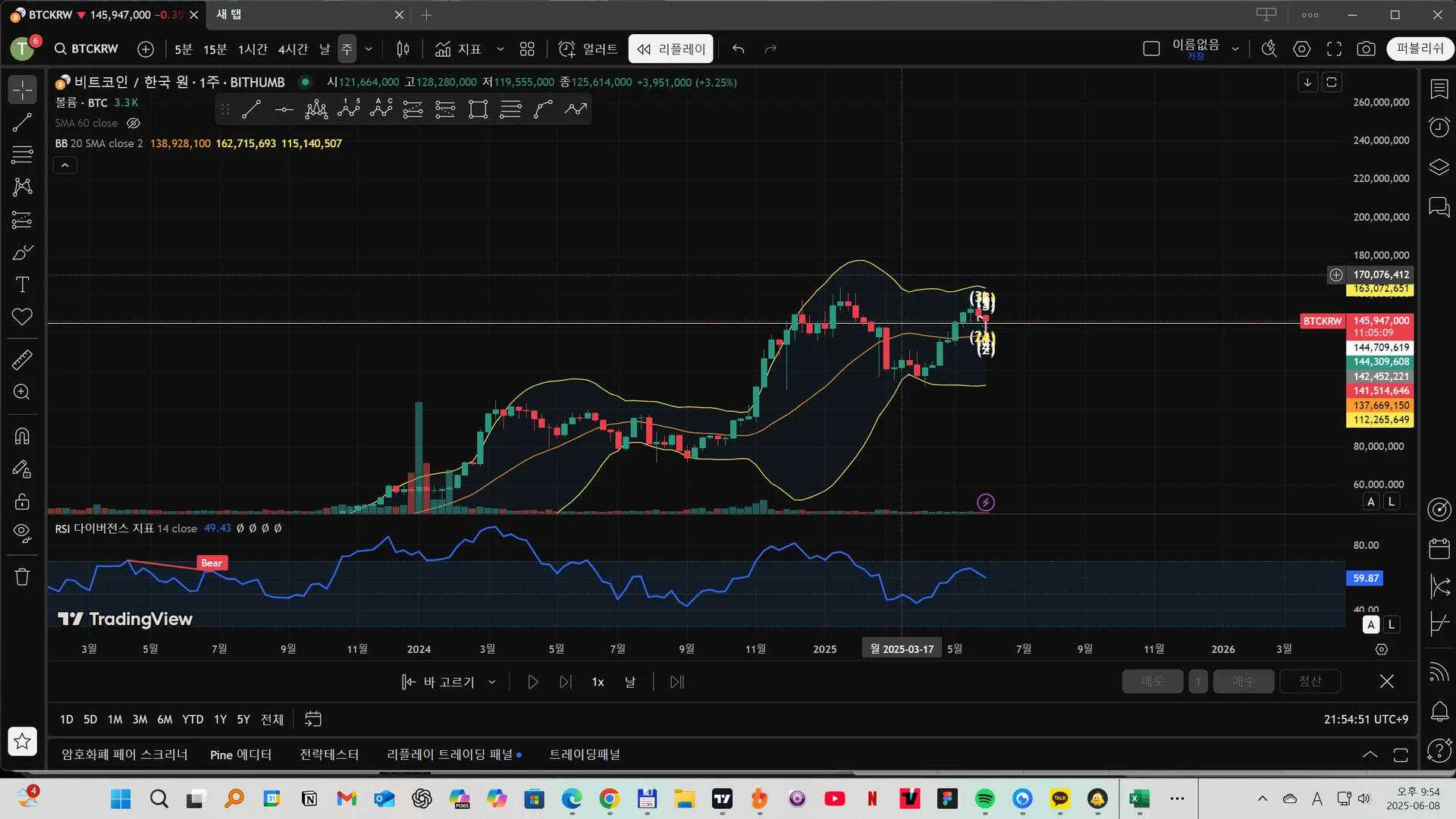Open the ruler measure tool
This screenshot has width=1456, height=819.
23,359
